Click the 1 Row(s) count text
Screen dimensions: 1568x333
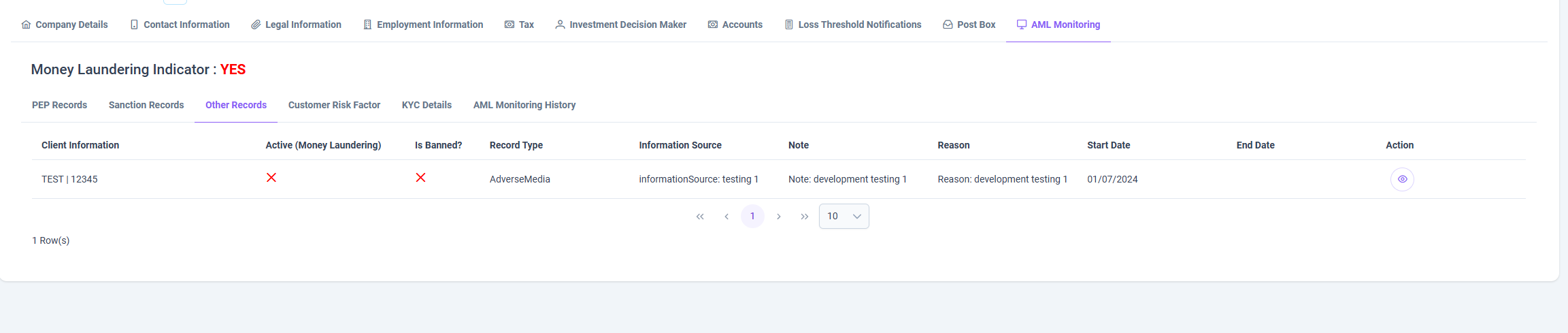[x=51, y=240]
